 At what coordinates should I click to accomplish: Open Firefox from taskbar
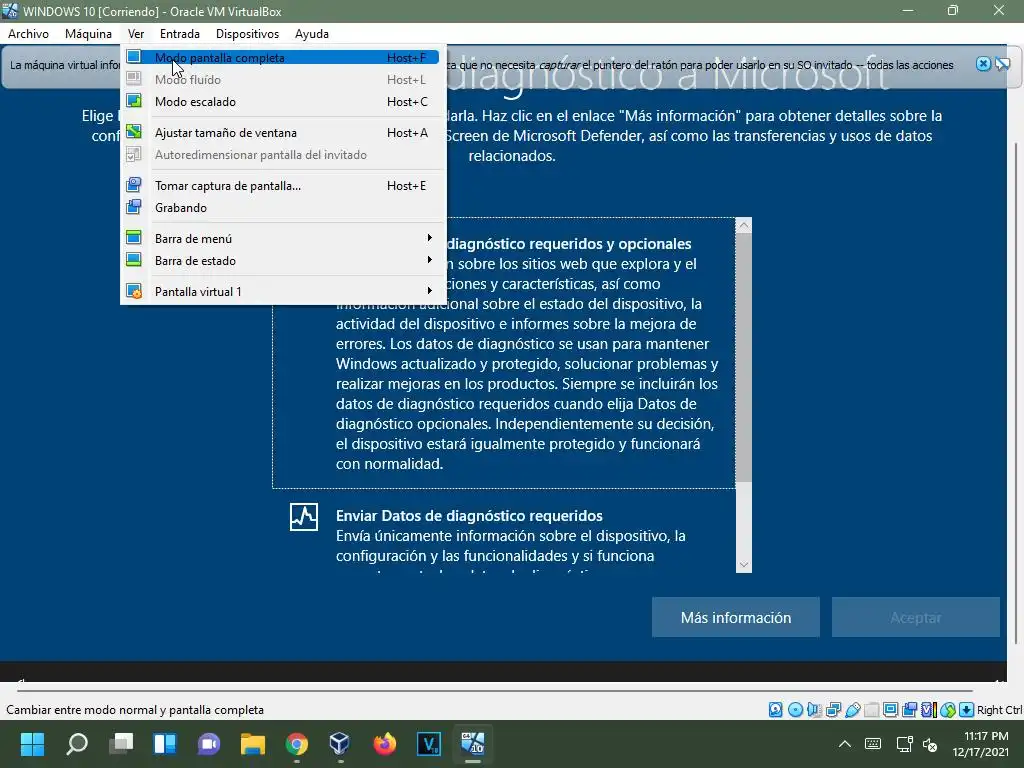pyautogui.click(x=385, y=744)
